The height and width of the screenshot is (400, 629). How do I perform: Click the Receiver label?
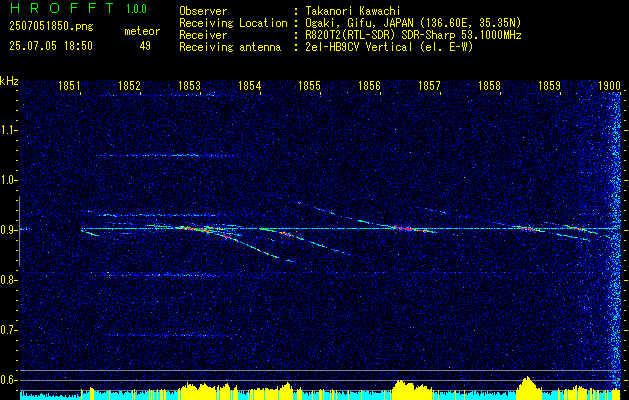pos(203,35)
